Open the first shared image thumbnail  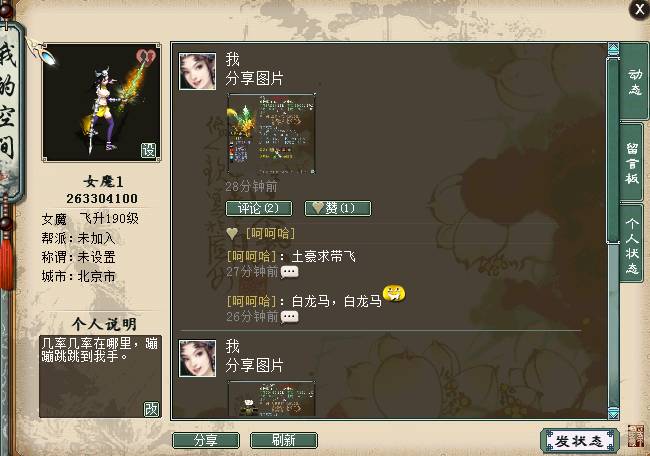272,133
